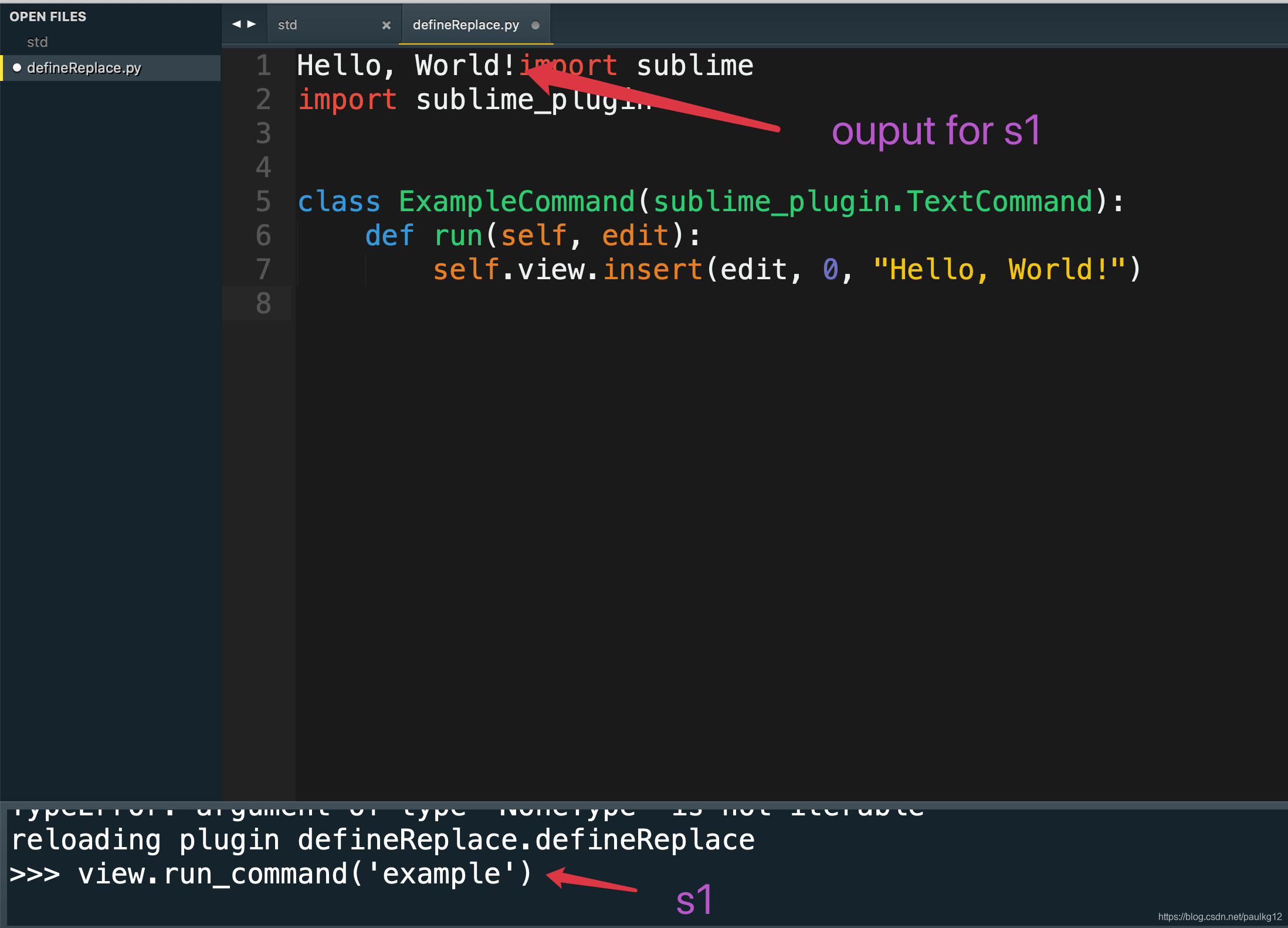Click 'self' at the start of line 7
The image size is (1288, 928).
tap(466, 269)
